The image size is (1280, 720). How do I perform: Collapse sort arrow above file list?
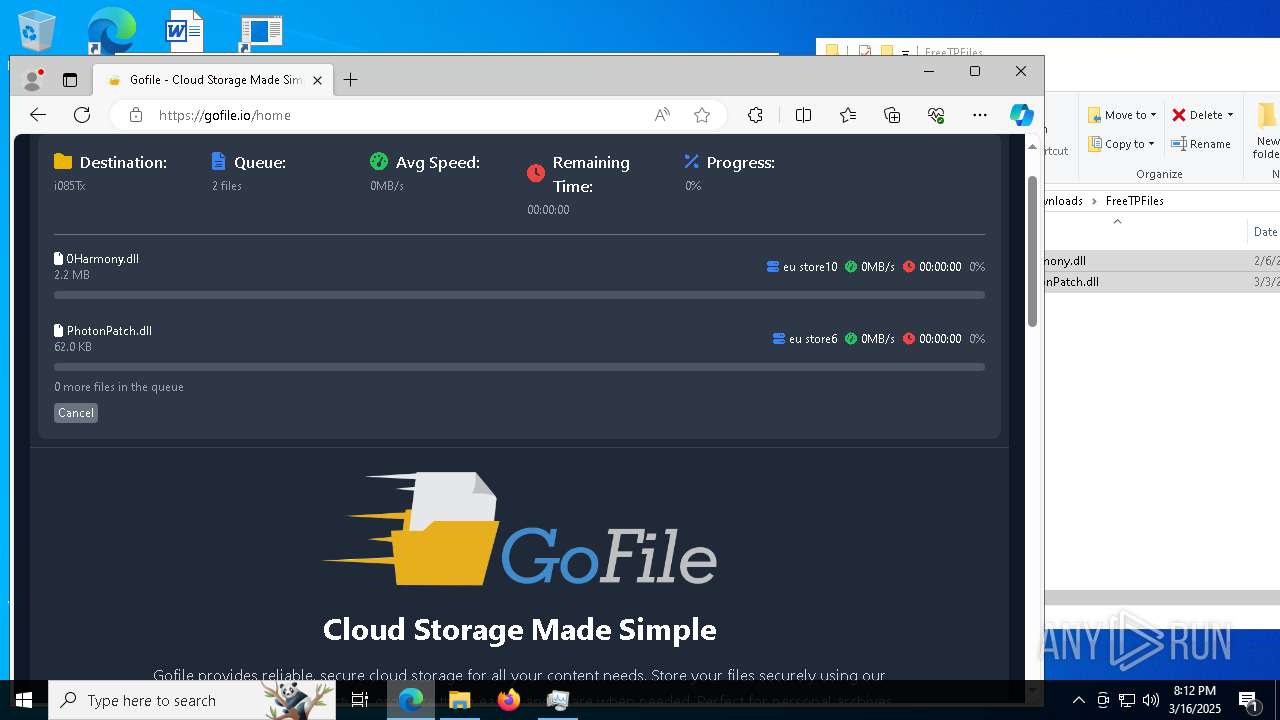(1117, 222)
